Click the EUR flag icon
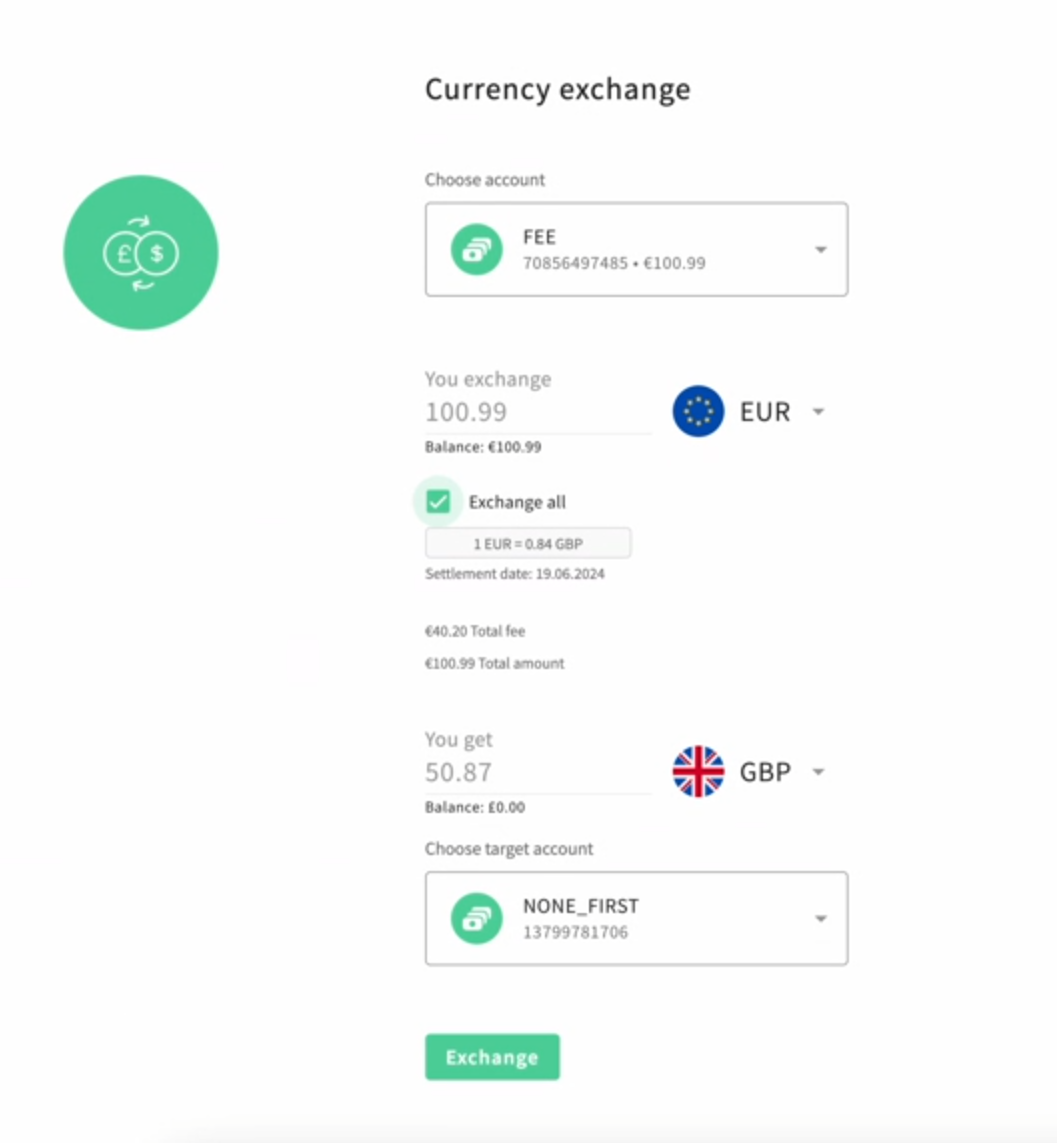 point(697,410)
